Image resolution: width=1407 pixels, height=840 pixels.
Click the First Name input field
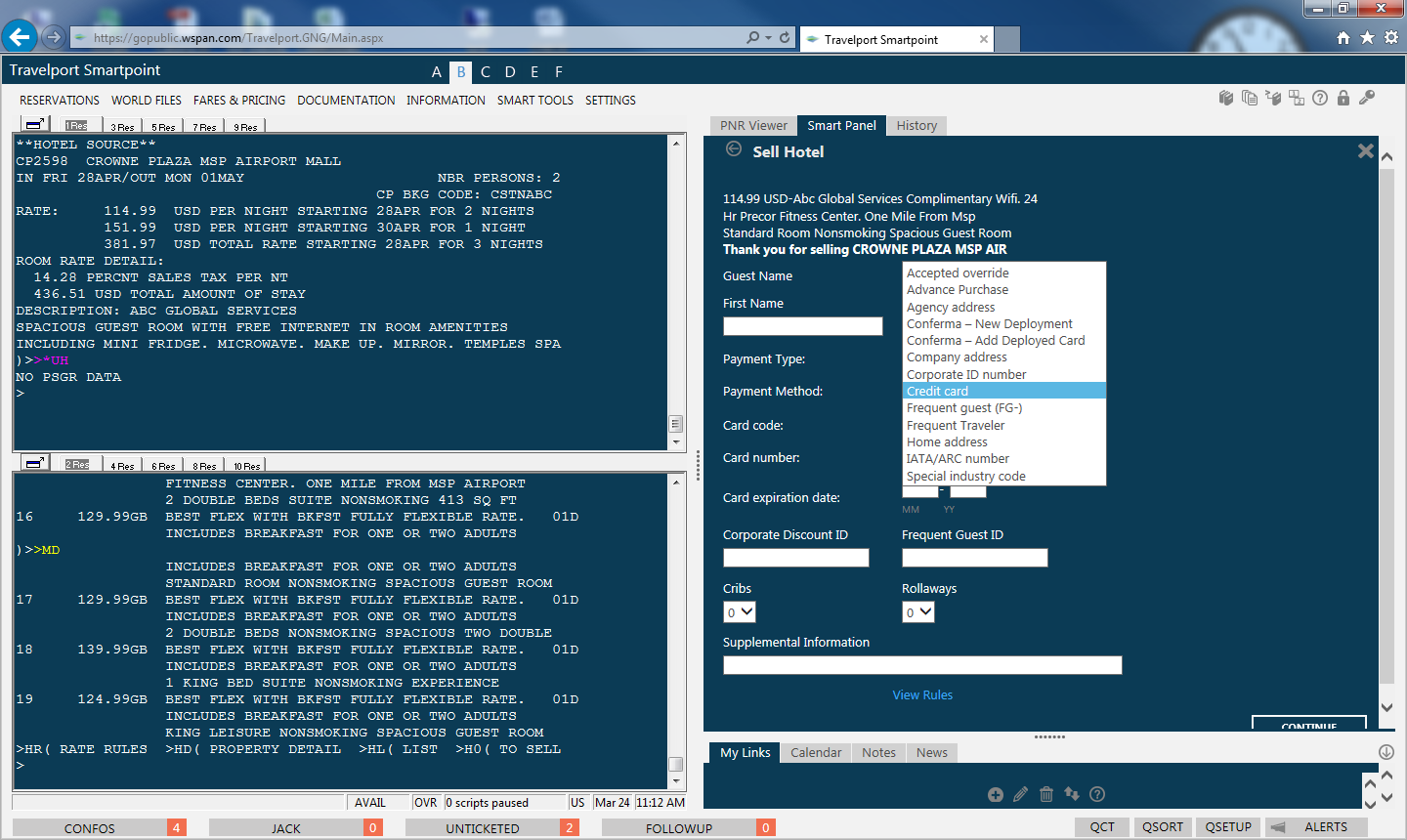click(803, 326)
